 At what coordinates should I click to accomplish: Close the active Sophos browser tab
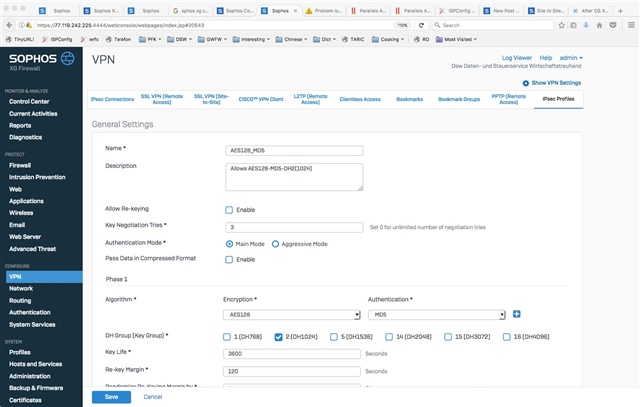click(x=296, y=11)
